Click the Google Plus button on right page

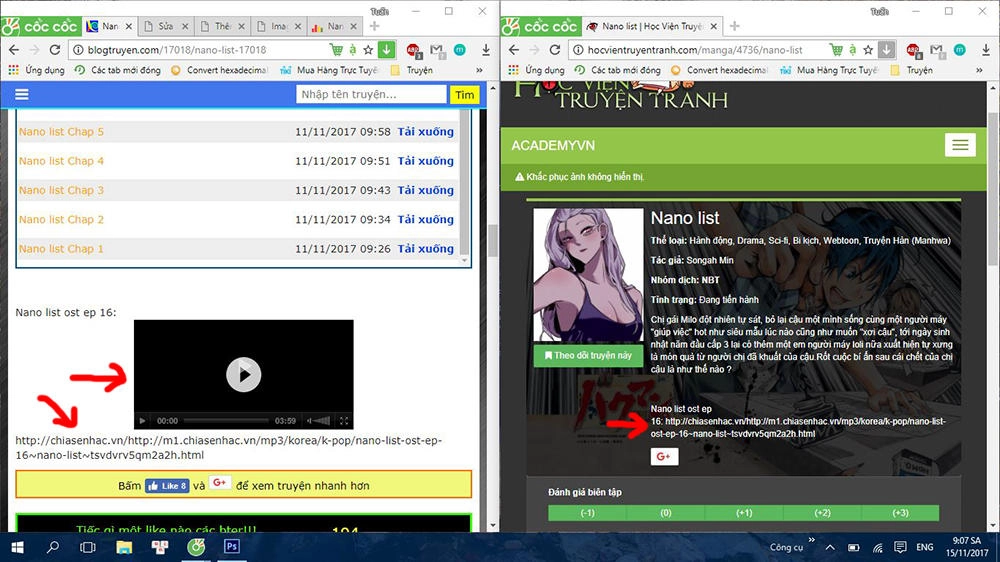coord(664,457)
